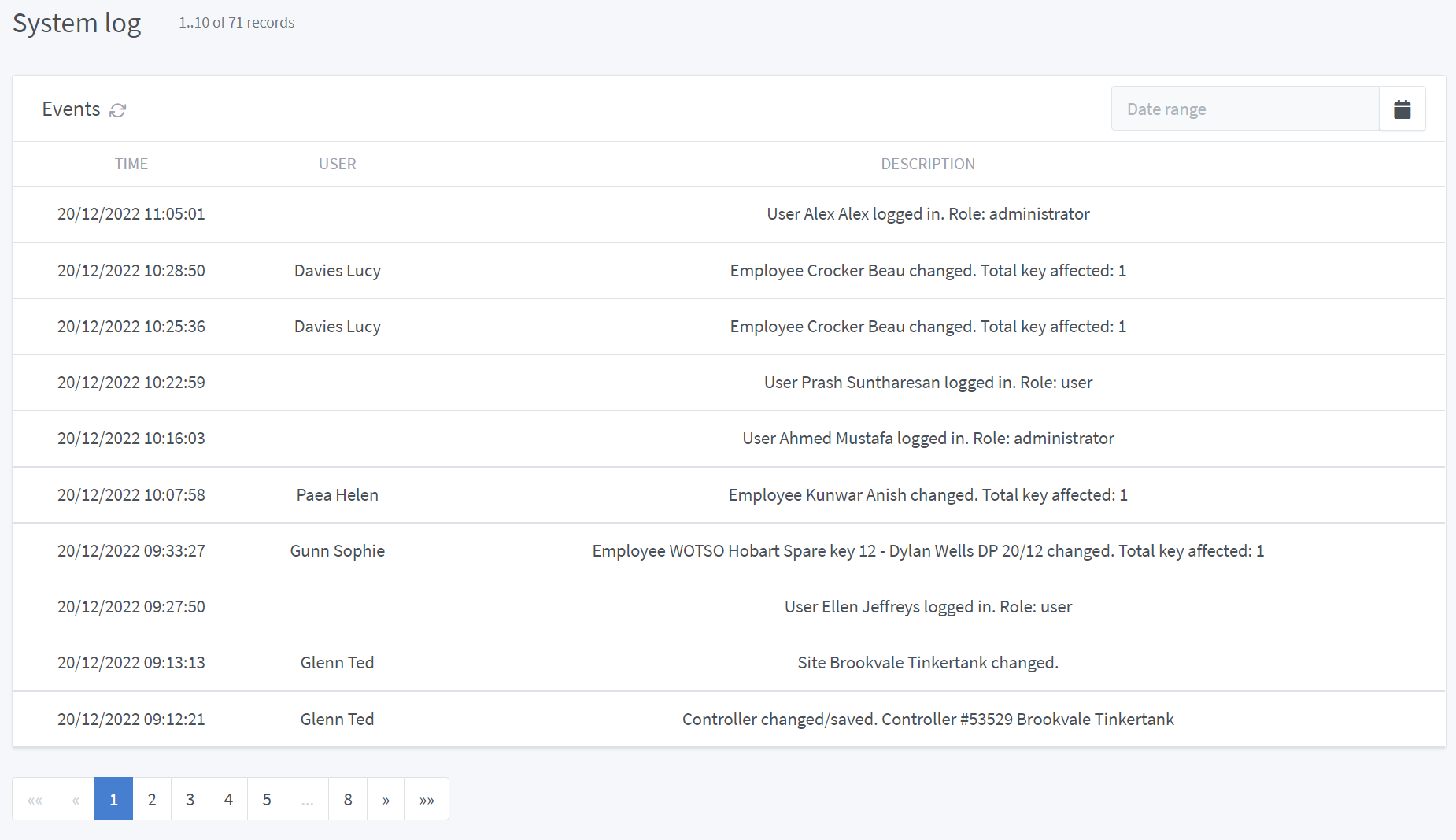Select the Site Brookvale Tinkertank changed entry
The image size is (1456, 840).
coord(927,663)
